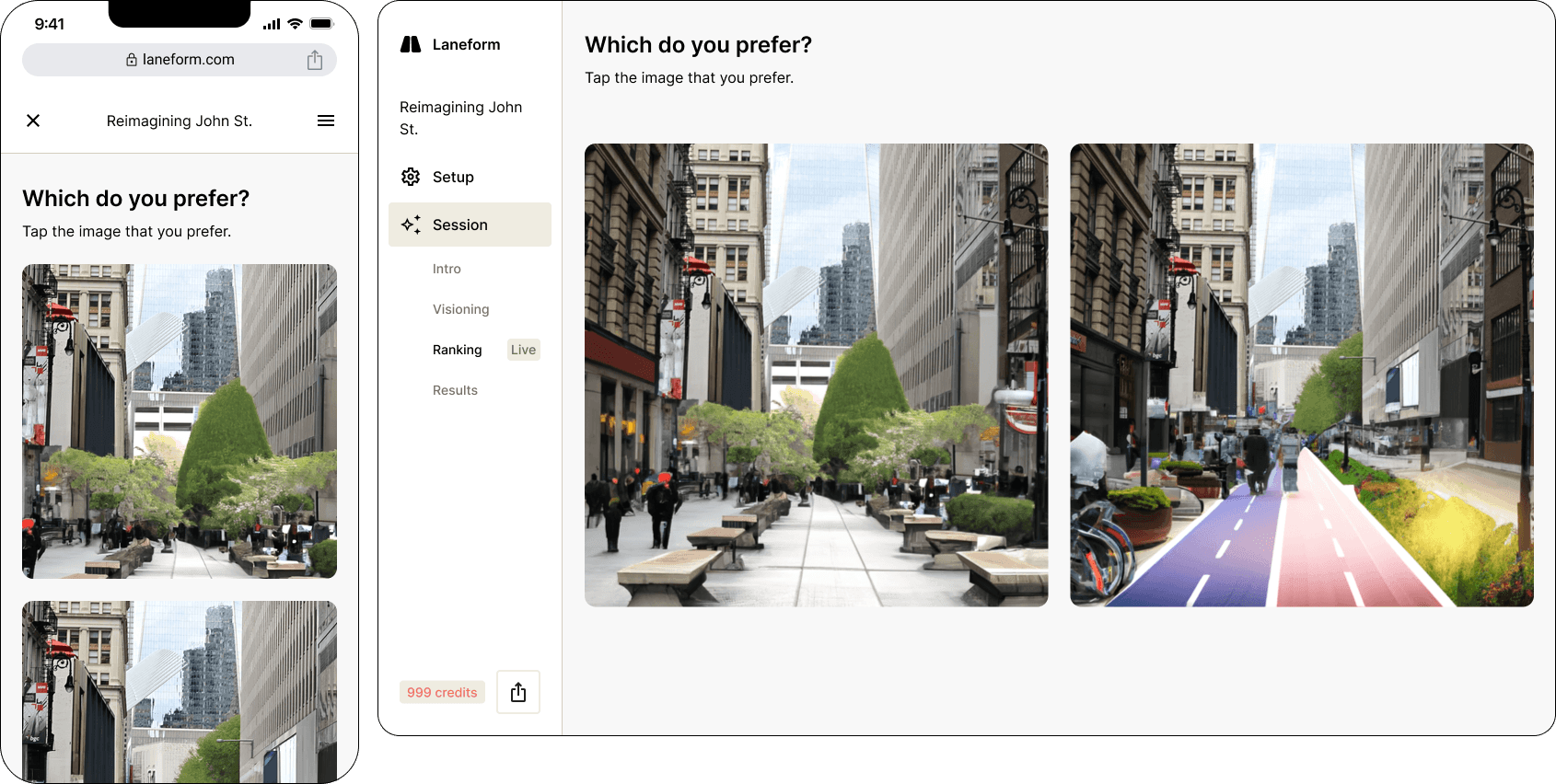Screen dimensions: 1556x784
Task: Click the mobile Wi-Fi status icon
Action: coord(295,24)
